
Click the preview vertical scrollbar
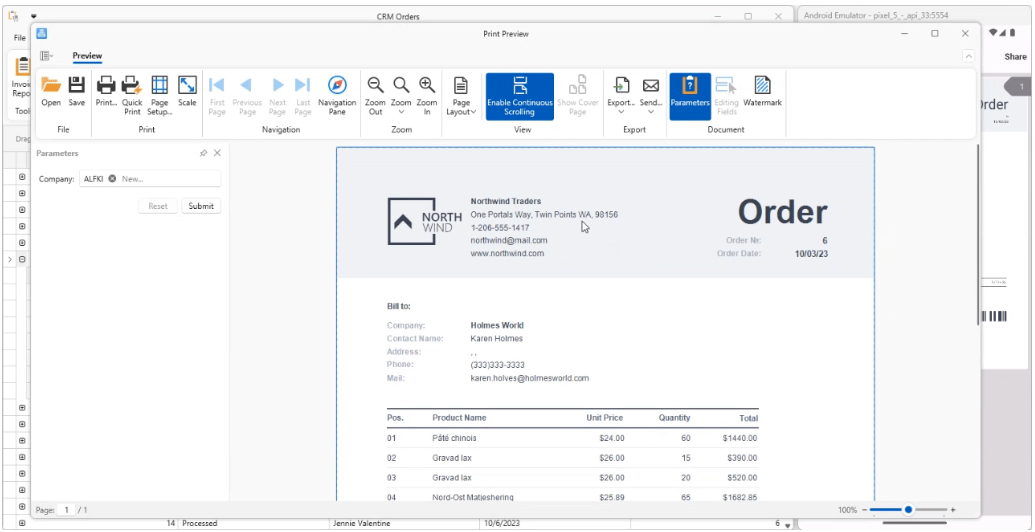(977, 234)
